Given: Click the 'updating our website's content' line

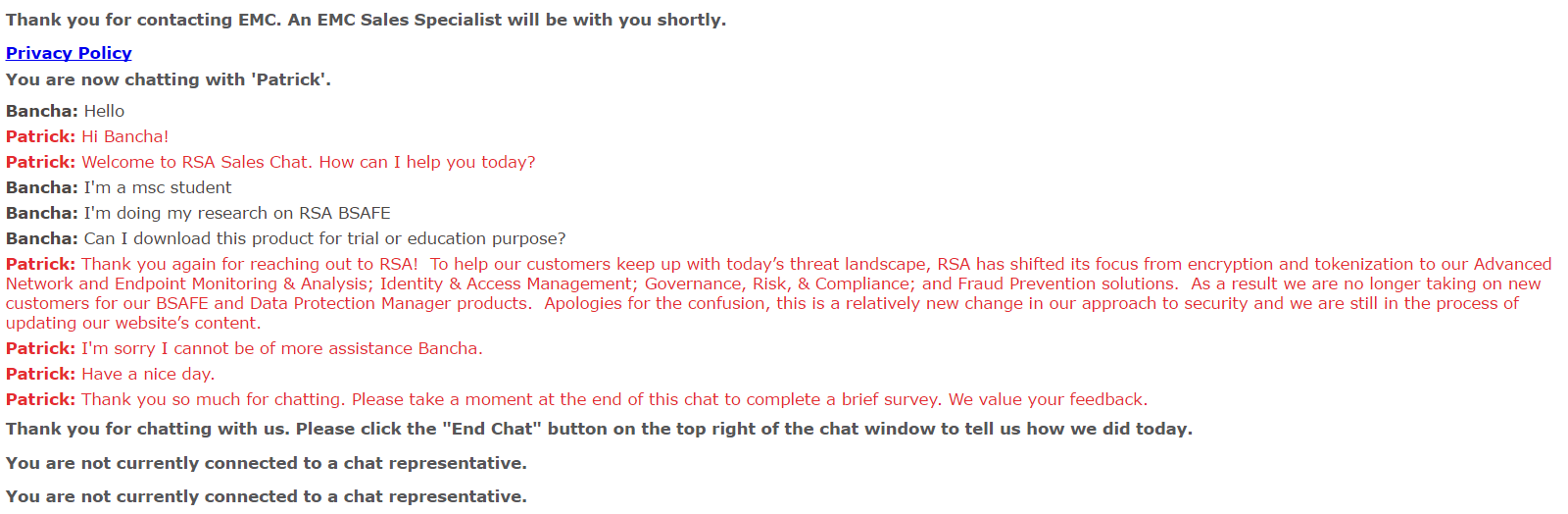Looking at the screenshot, I should [133, 323].
